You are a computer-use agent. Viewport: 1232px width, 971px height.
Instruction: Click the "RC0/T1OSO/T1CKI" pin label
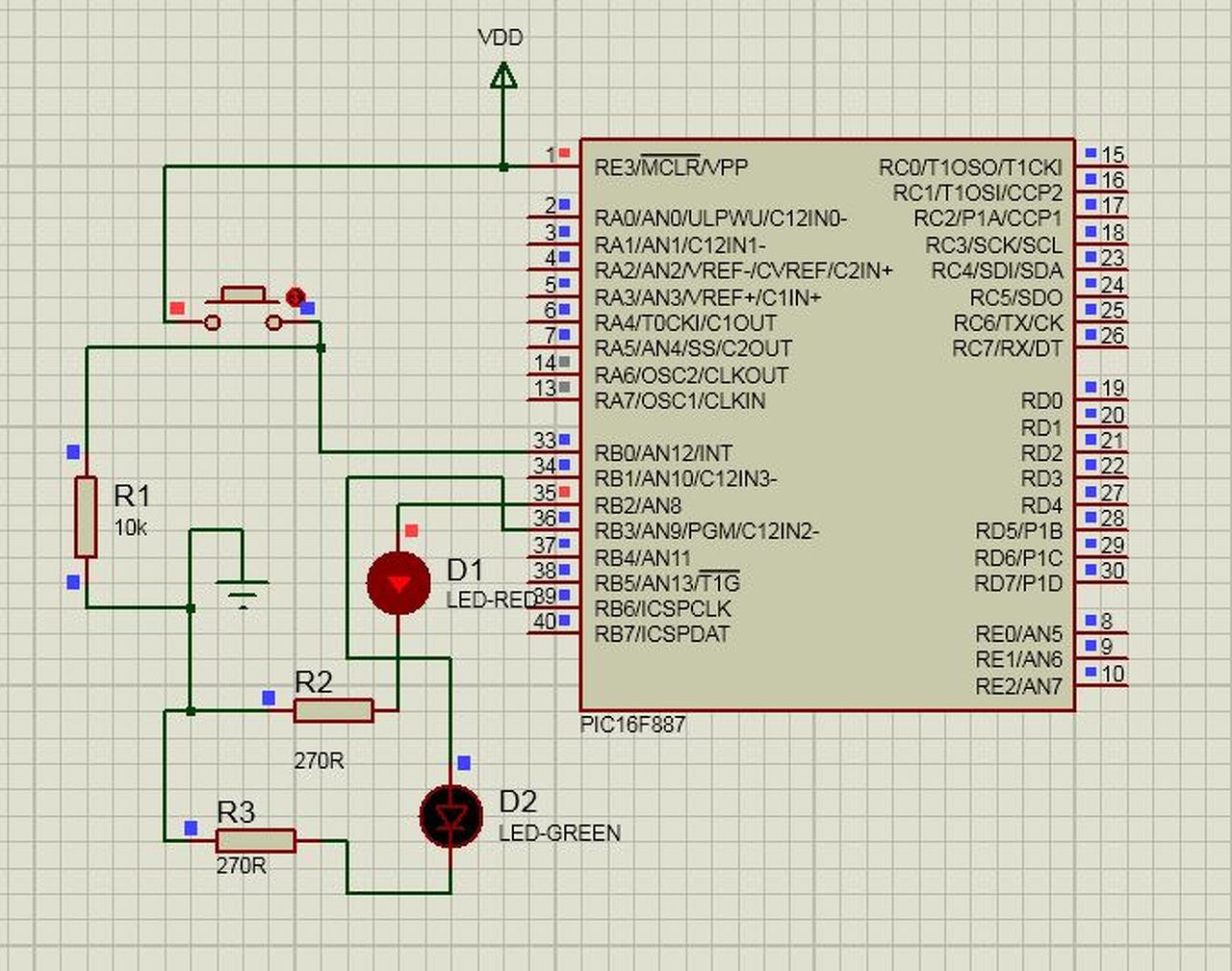point(970,166)
